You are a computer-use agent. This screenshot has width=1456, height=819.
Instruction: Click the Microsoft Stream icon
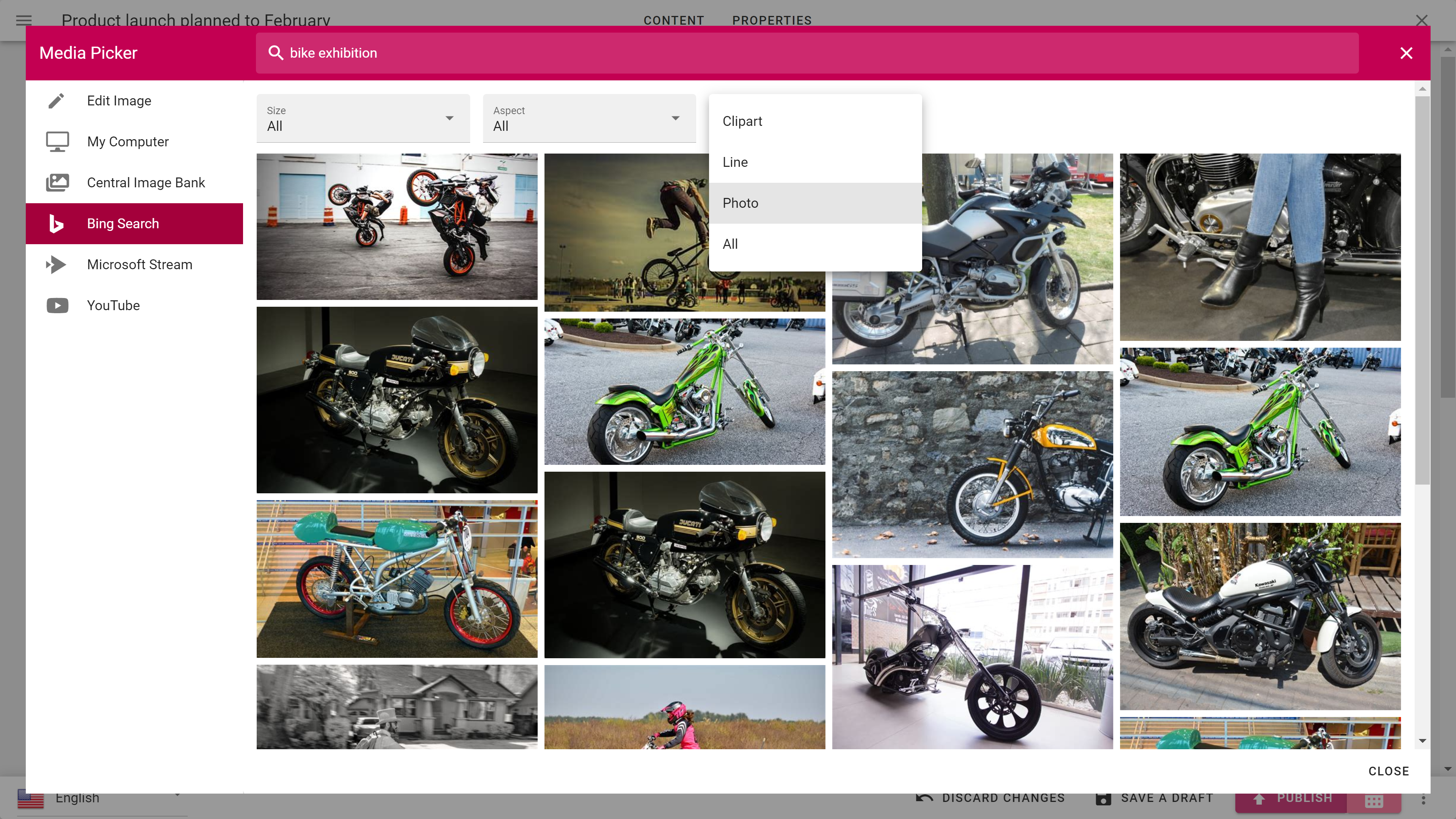(x=56, y=265)
